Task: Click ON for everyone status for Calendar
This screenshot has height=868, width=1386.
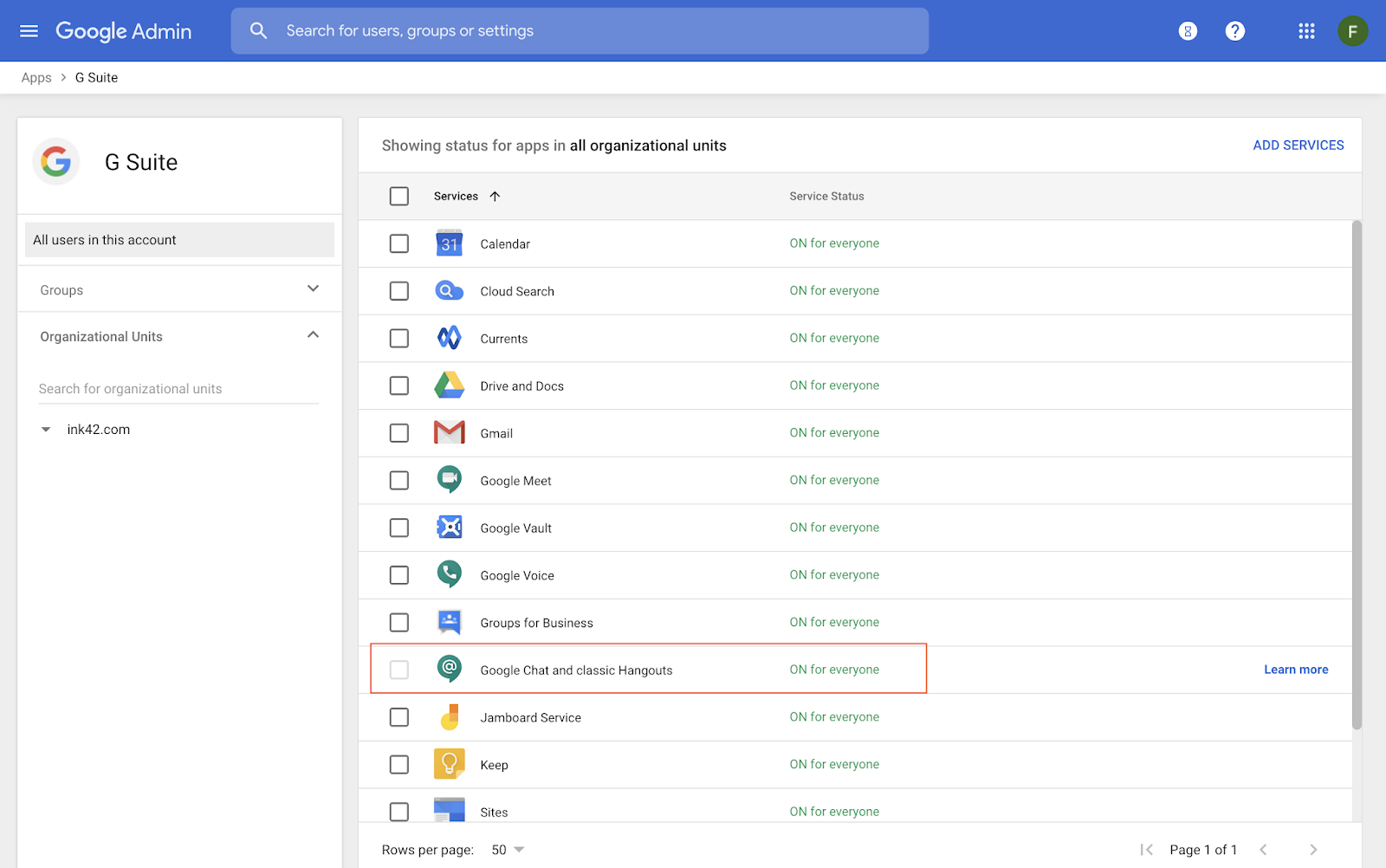Action: tap(834, 243)
